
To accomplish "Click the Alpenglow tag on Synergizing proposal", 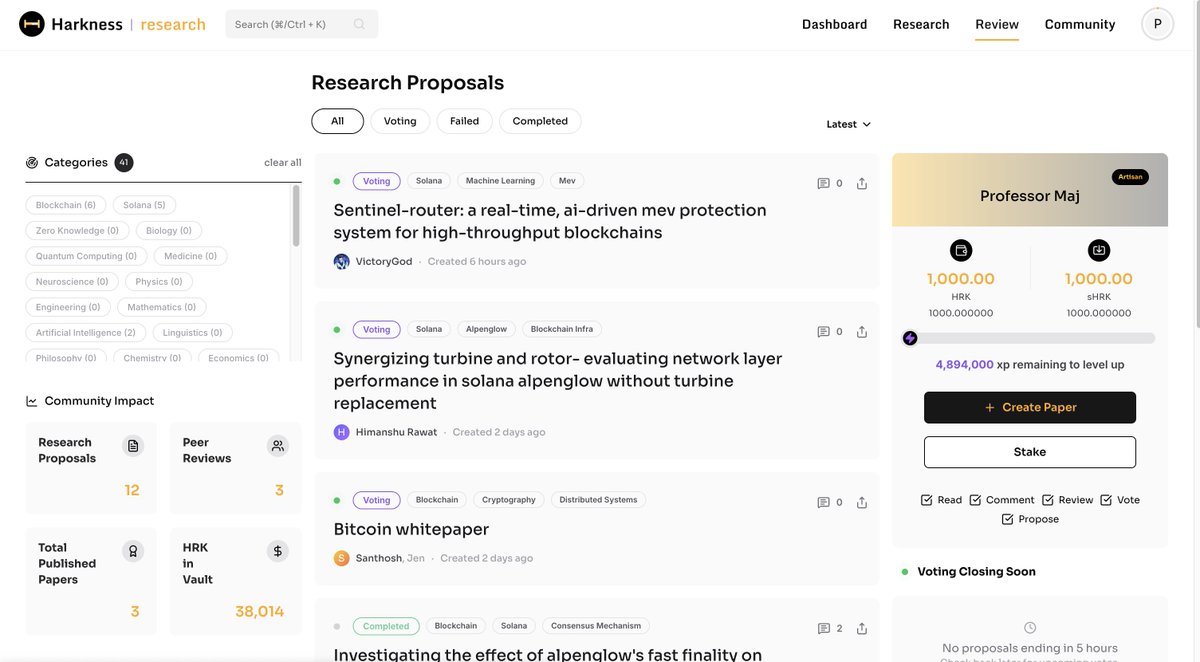I will (486, 329).
